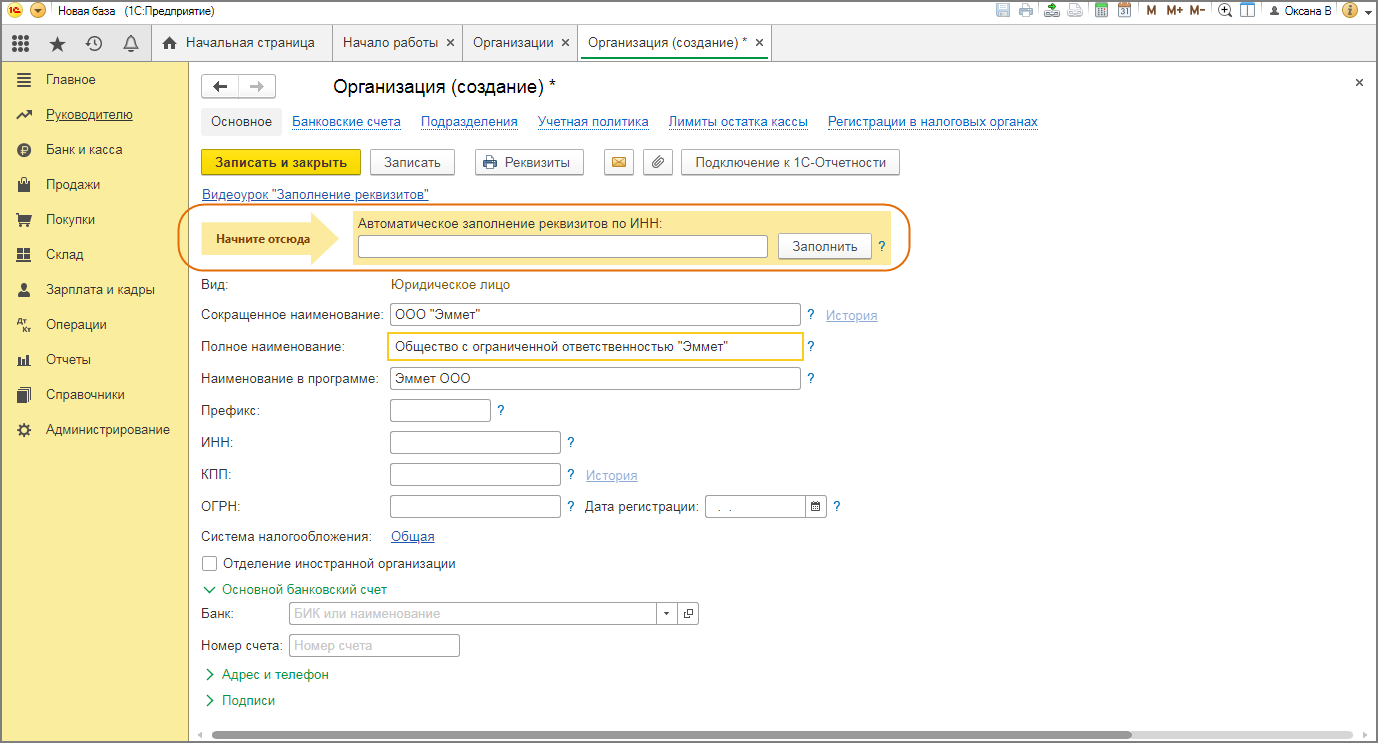The height and width of the screenshot is (743, 1378).
Task: Click the Заполнить button
Action: pos(825,246)
